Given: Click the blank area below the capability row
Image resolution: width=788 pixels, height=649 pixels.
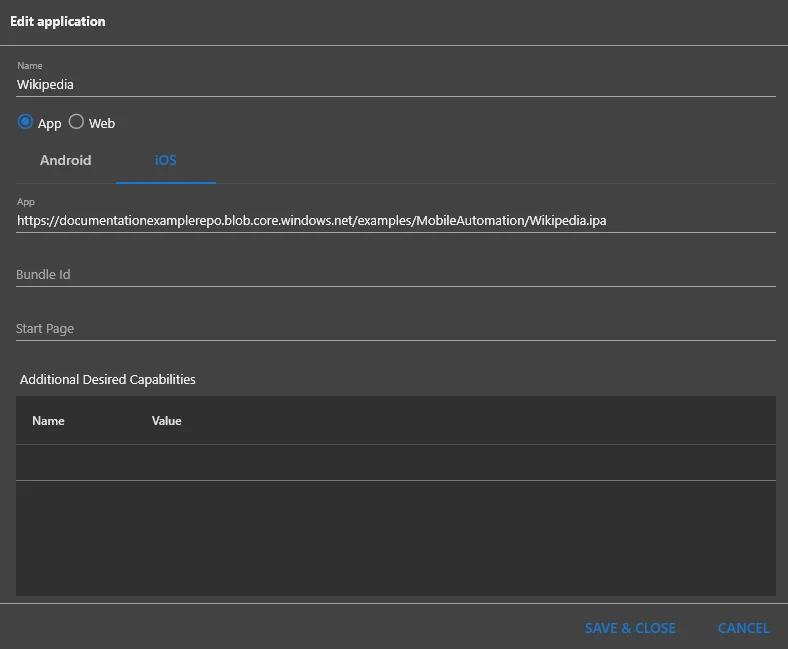Looking at the screenshot, I should (395, 538).
